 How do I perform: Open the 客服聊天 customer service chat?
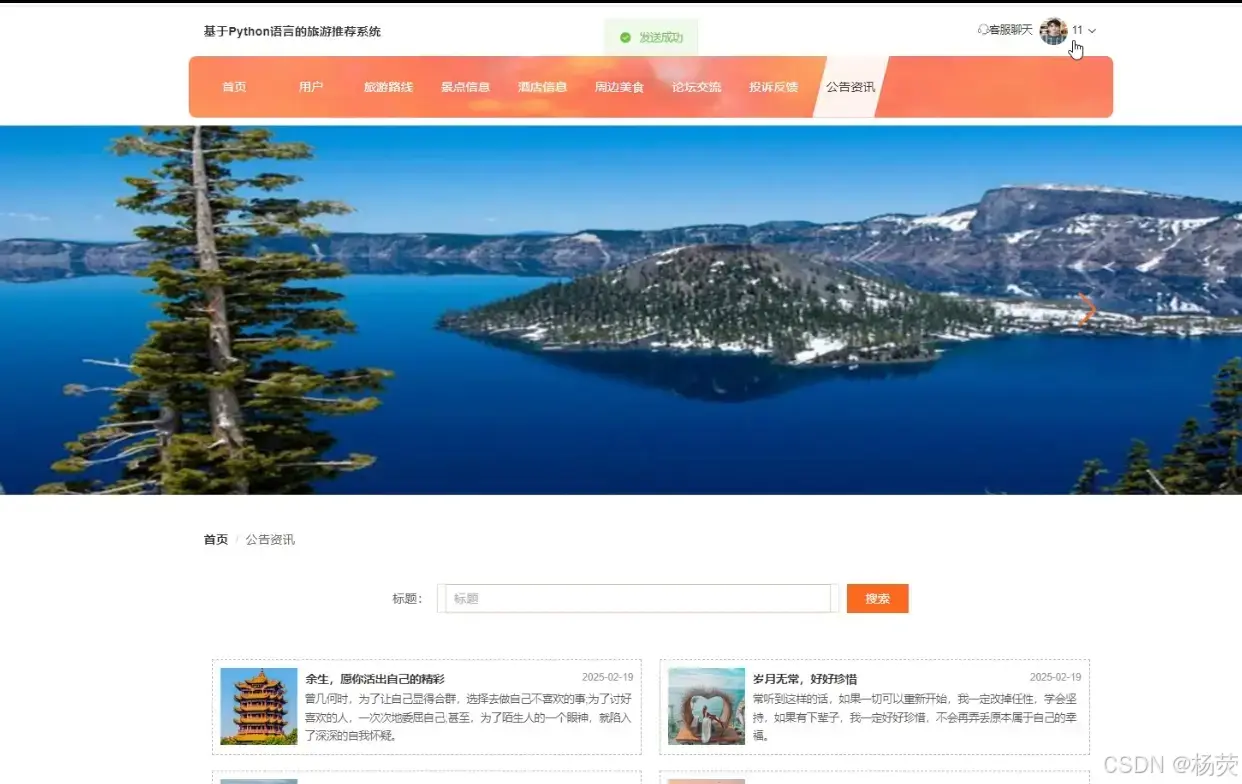1005,31
